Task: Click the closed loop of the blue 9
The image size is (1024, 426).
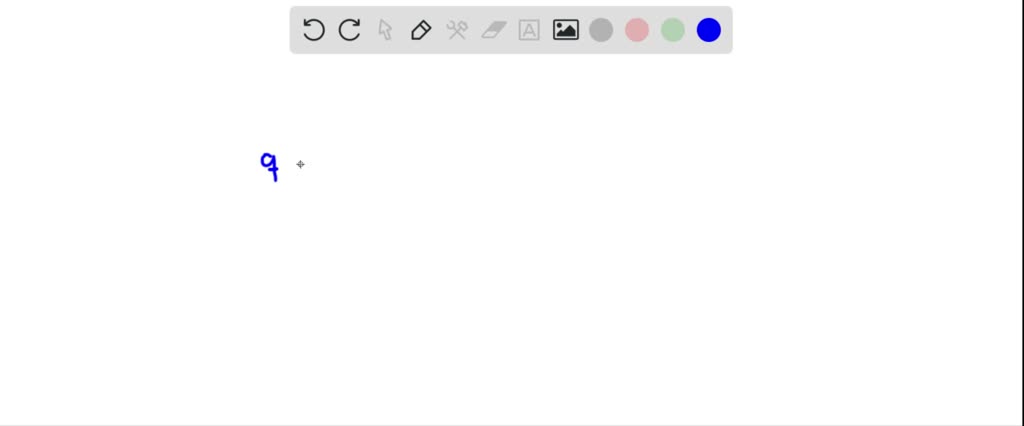Action: (x=268, y=161)
